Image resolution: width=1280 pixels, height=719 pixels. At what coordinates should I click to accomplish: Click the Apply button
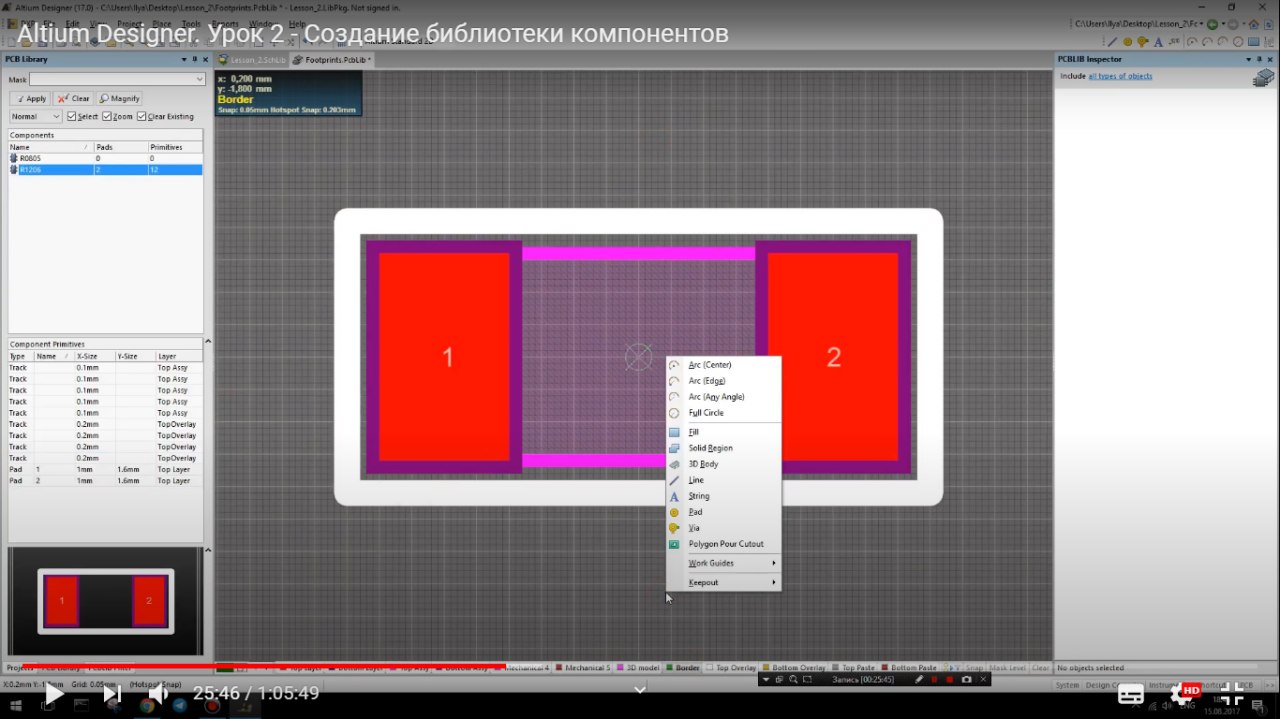(30, 98)
